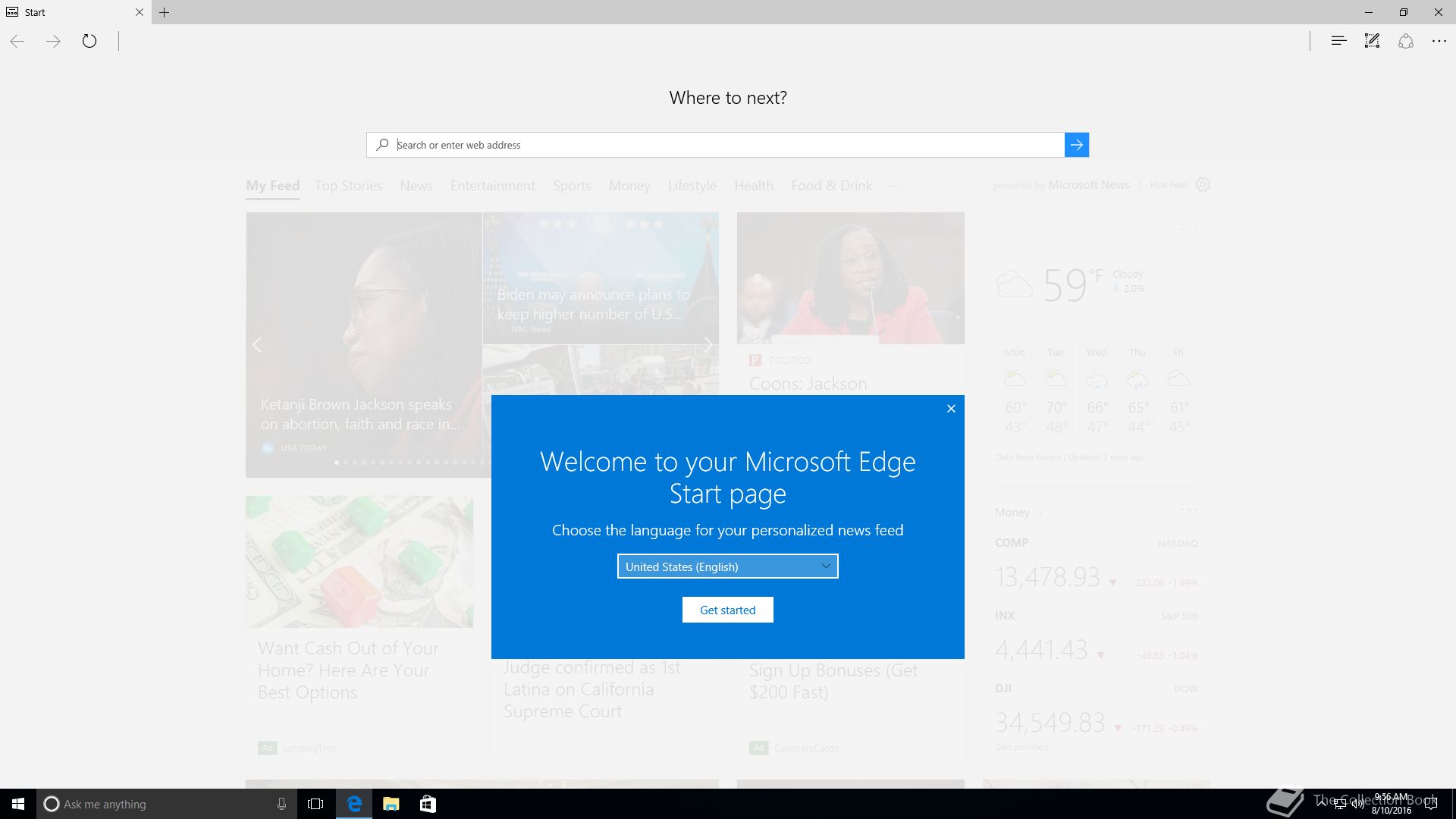1456x819 pixels.
Task: Open weather card options ellipsis
Action: point(1188,230)
